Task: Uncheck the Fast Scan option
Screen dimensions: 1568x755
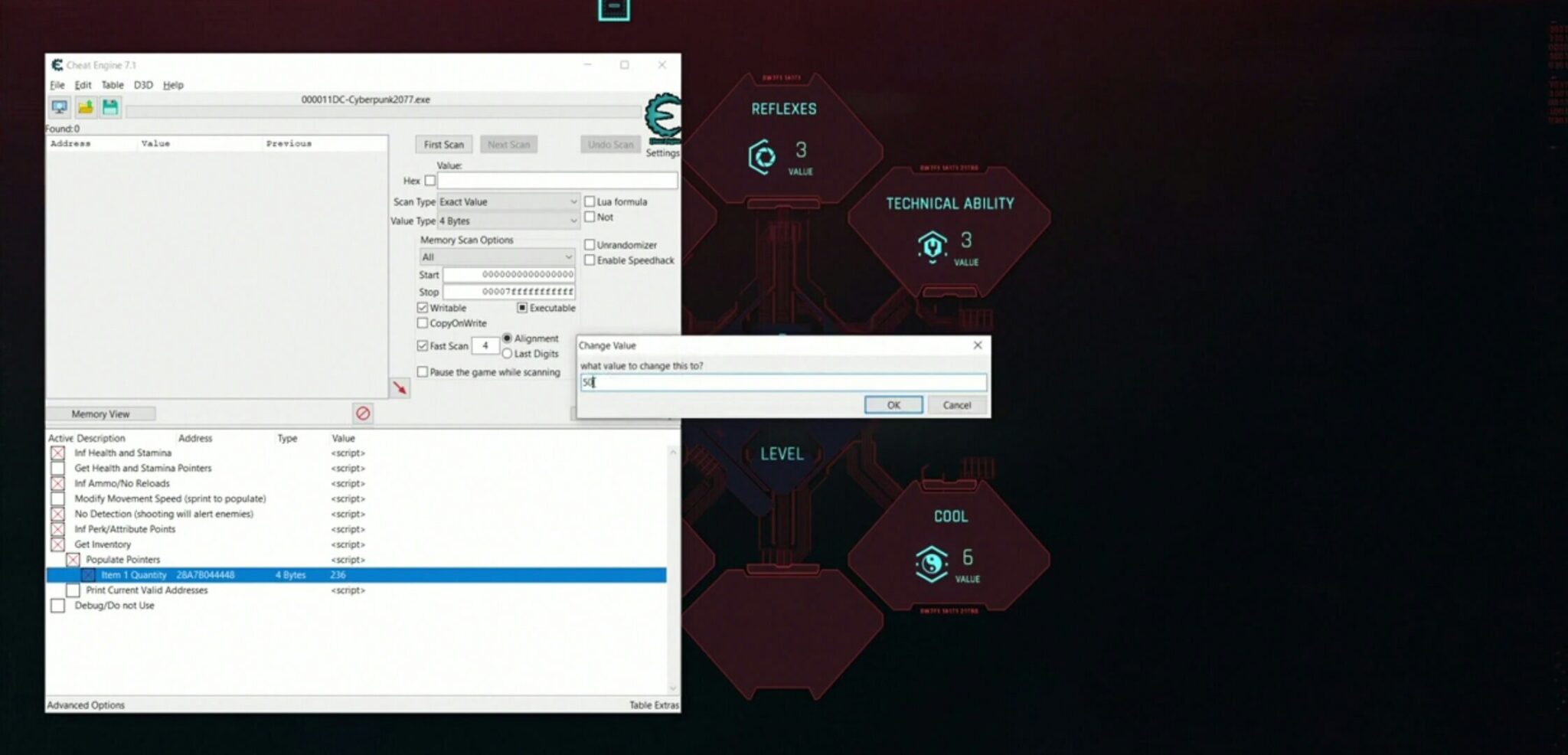Action: 423,346
